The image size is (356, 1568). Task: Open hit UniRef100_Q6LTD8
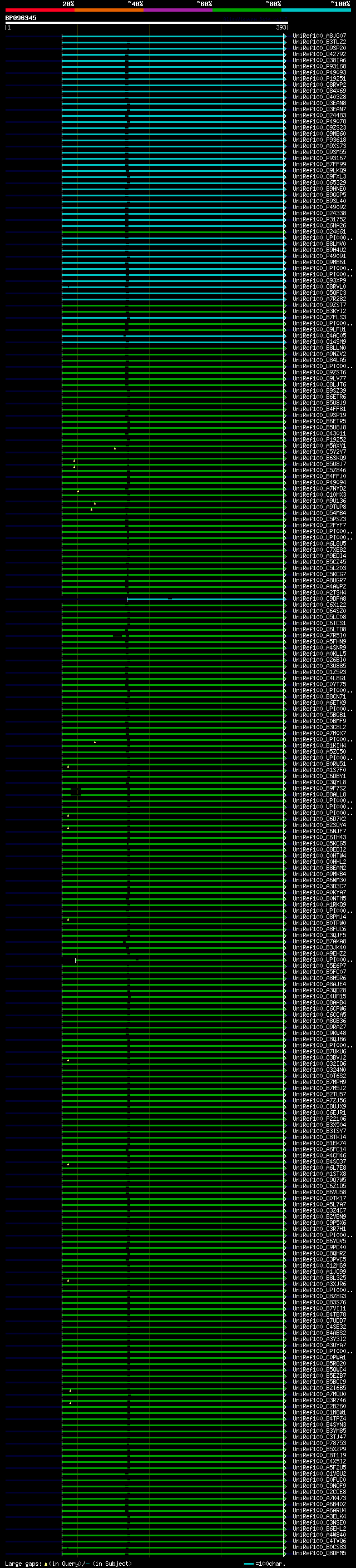click(x=319, y=630)
